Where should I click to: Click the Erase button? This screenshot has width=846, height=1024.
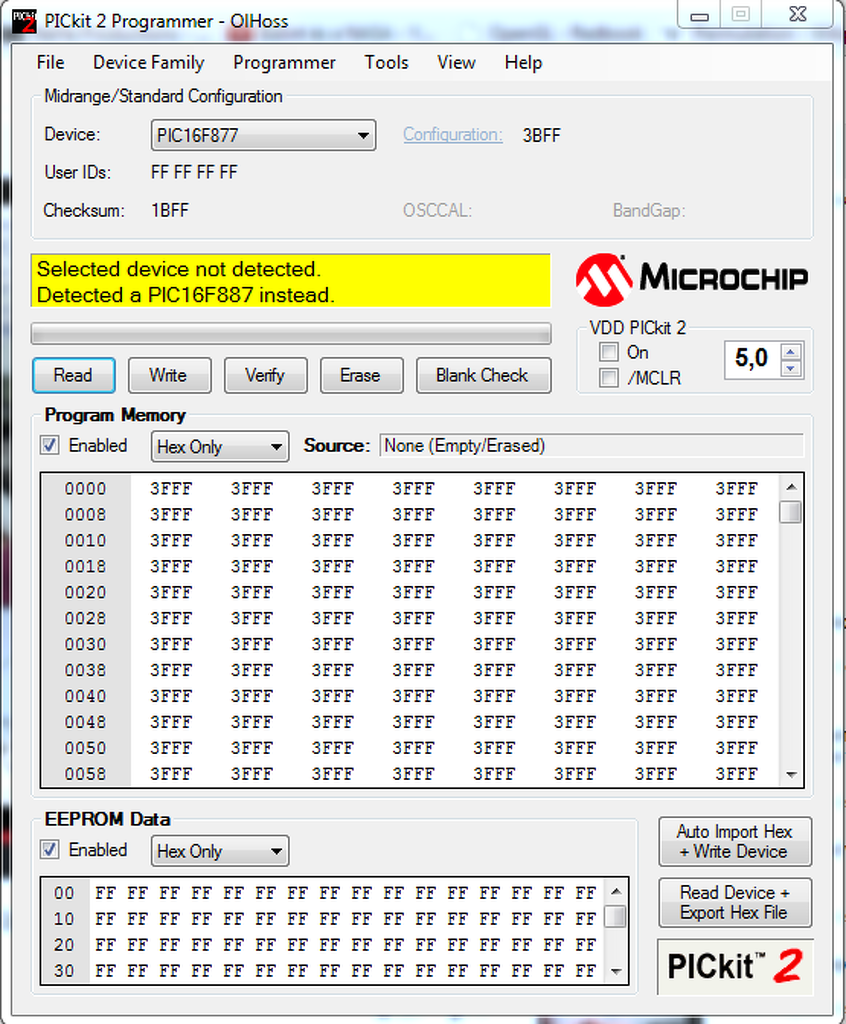361,376
